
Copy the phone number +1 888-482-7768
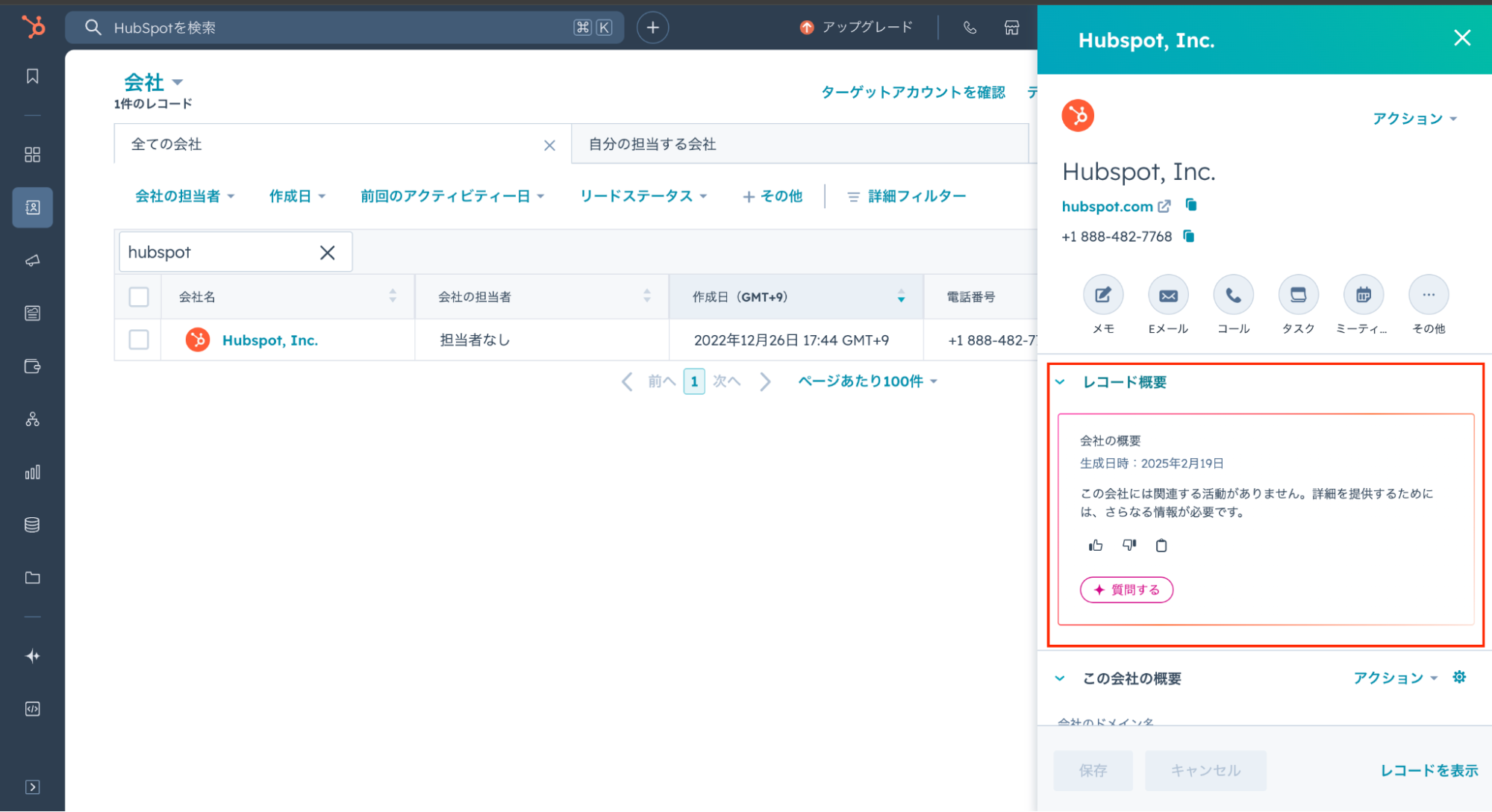pyautogui.click(x=1189, y=236)
